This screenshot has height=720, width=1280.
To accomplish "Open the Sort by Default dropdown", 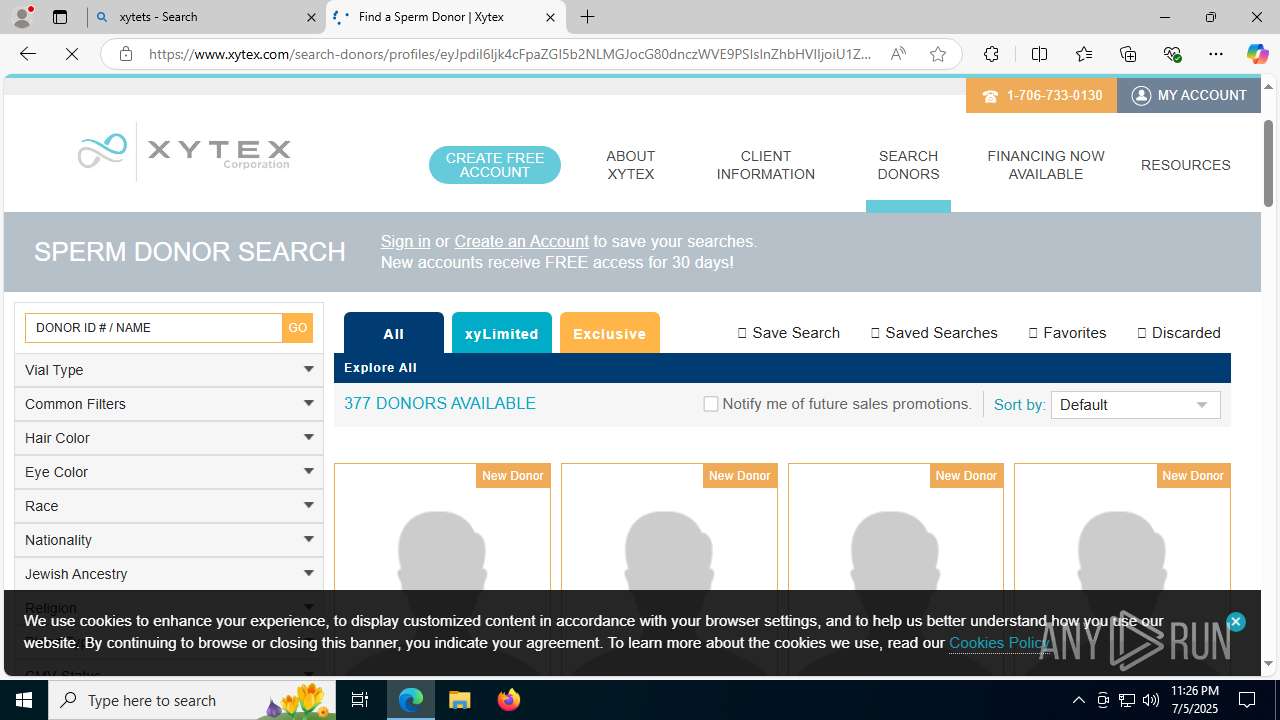I will pos(1135,405).
